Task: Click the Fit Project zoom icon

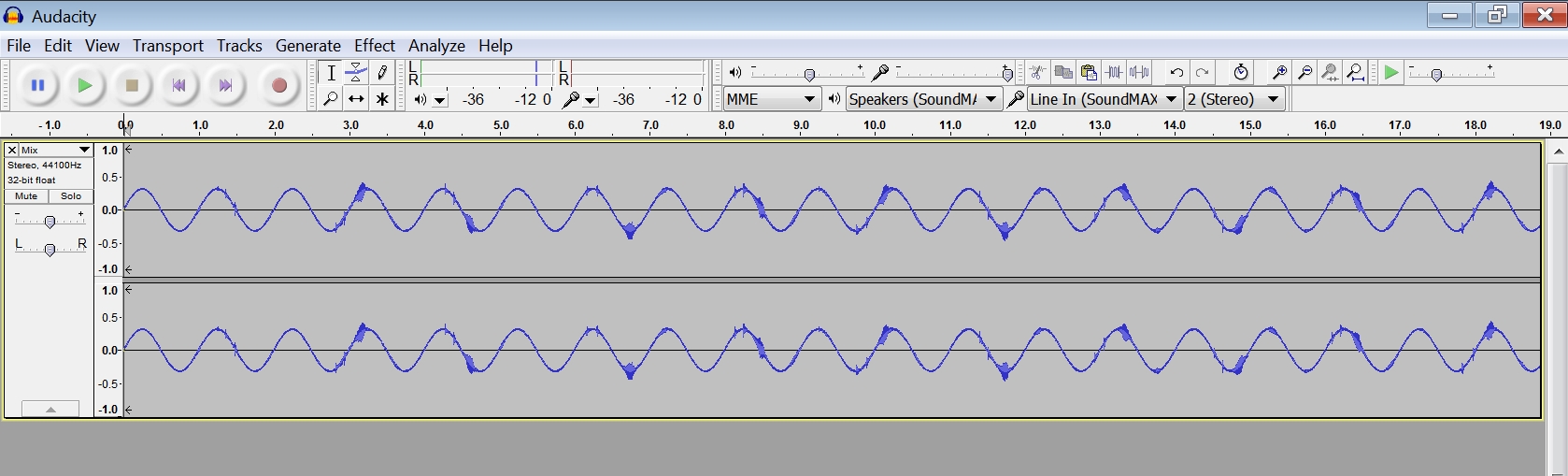Action: pos(1355,73)
